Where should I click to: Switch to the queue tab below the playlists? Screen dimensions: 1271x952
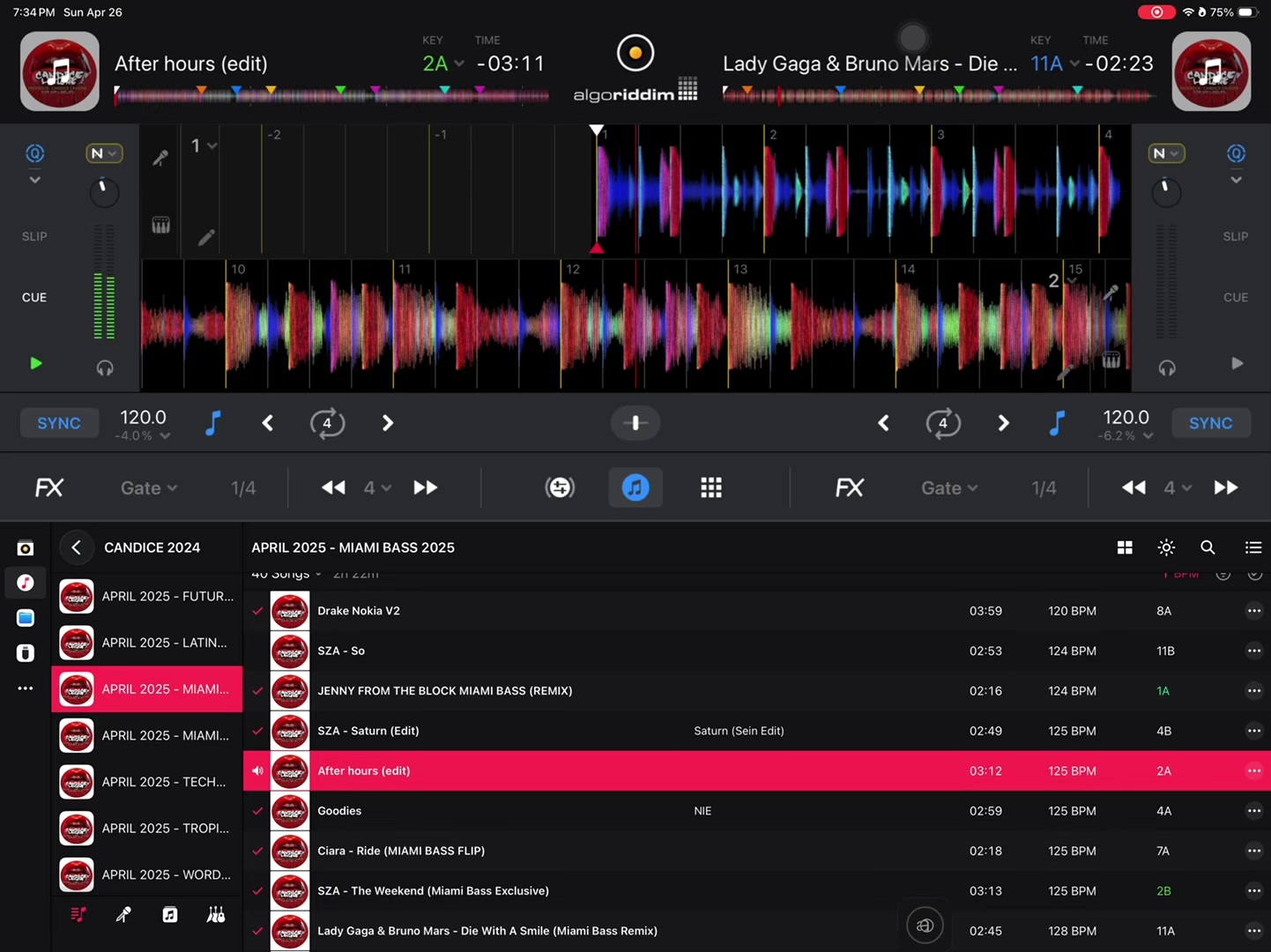coord(78,915)
